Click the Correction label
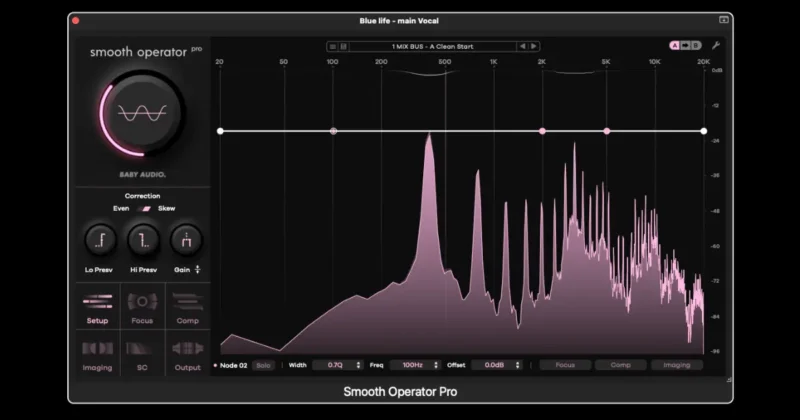800x420 pixels. point(142,196)
